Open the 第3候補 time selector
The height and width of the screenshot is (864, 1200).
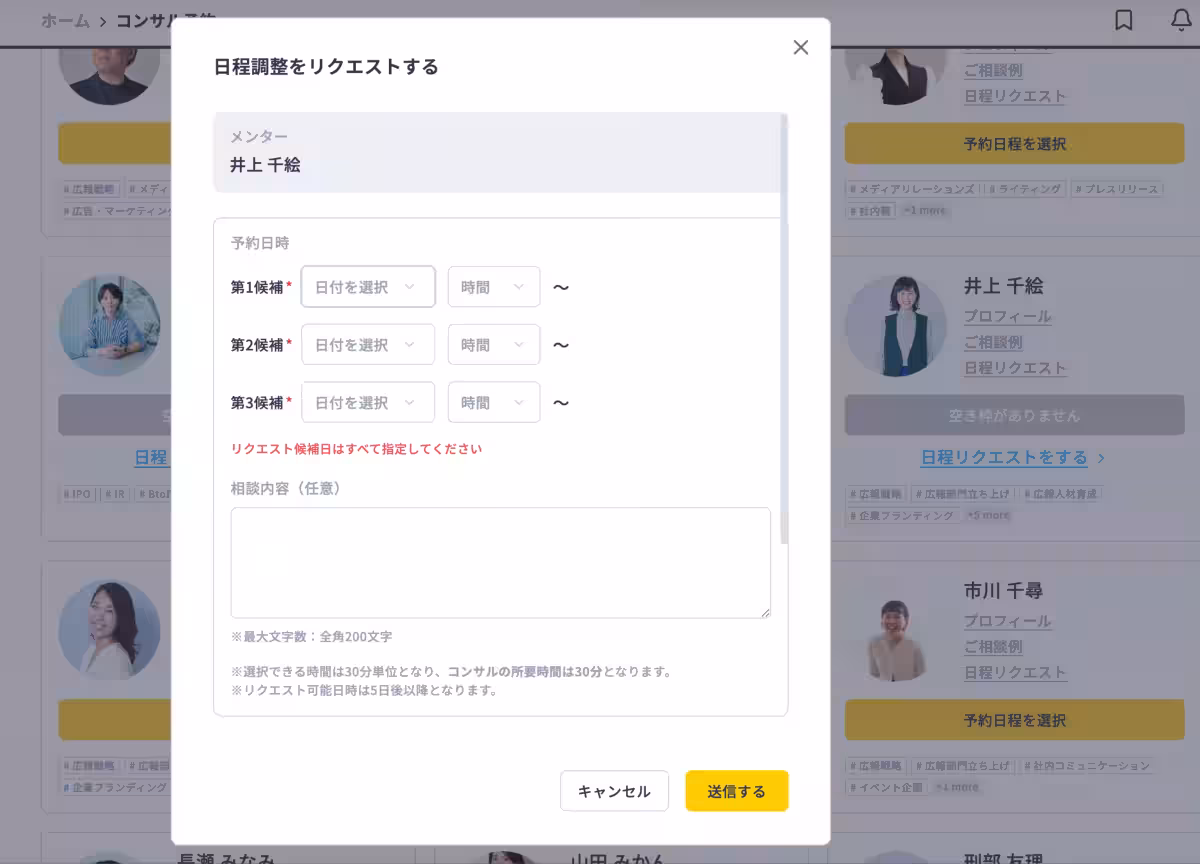click(493, 402)
